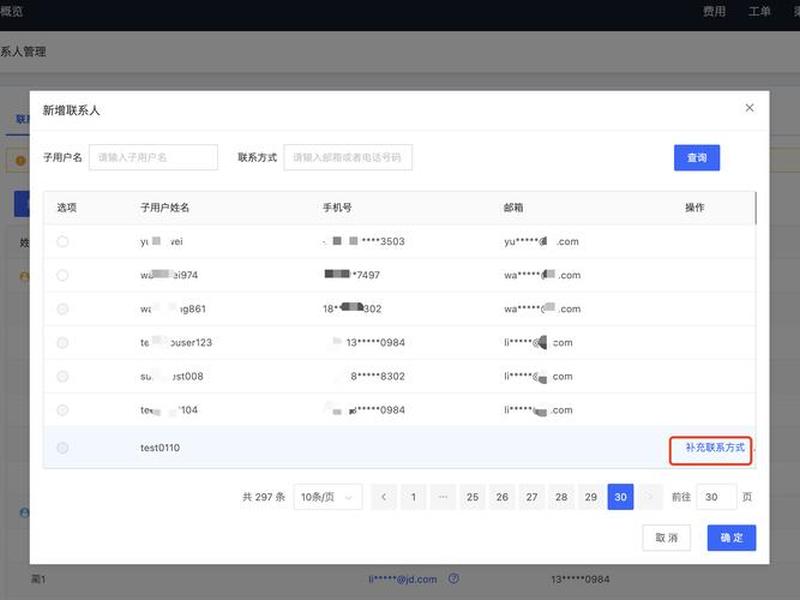Image resolution: width=800 pixels, height=600 pixels.
Task: Go to next page arrow
Action: (x=650, y=496)
